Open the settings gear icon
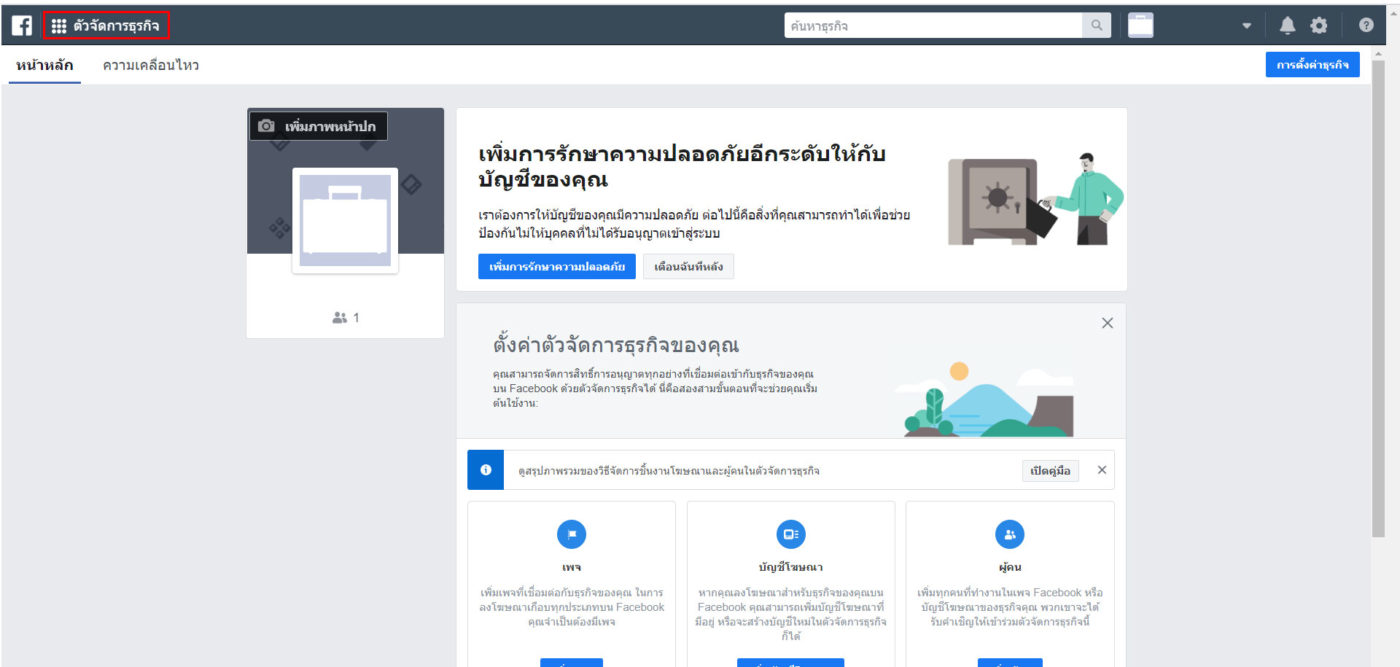Viewport: 1400px width, 667px height. (x=1319, y=26)
